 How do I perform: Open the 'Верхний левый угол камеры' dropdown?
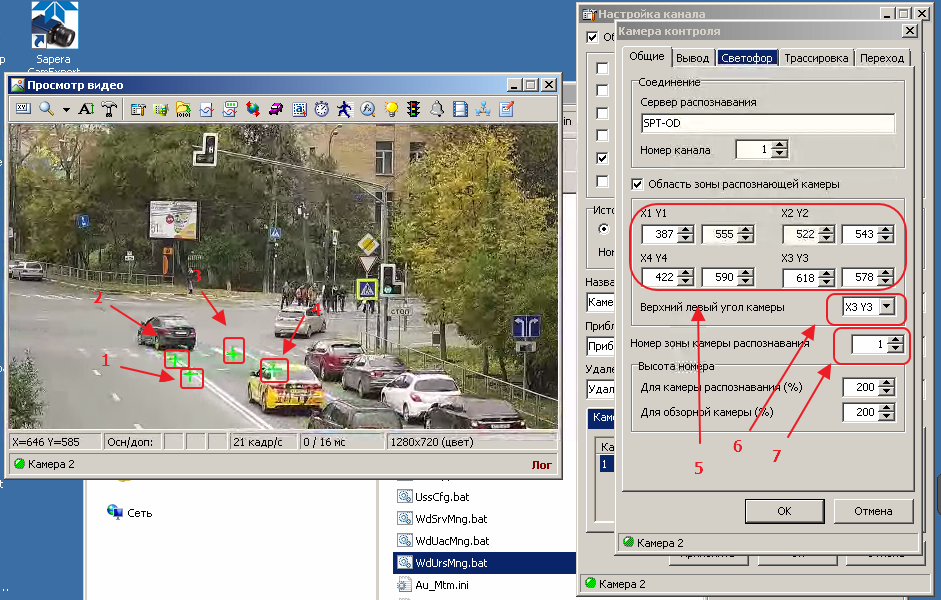(885, 307)
